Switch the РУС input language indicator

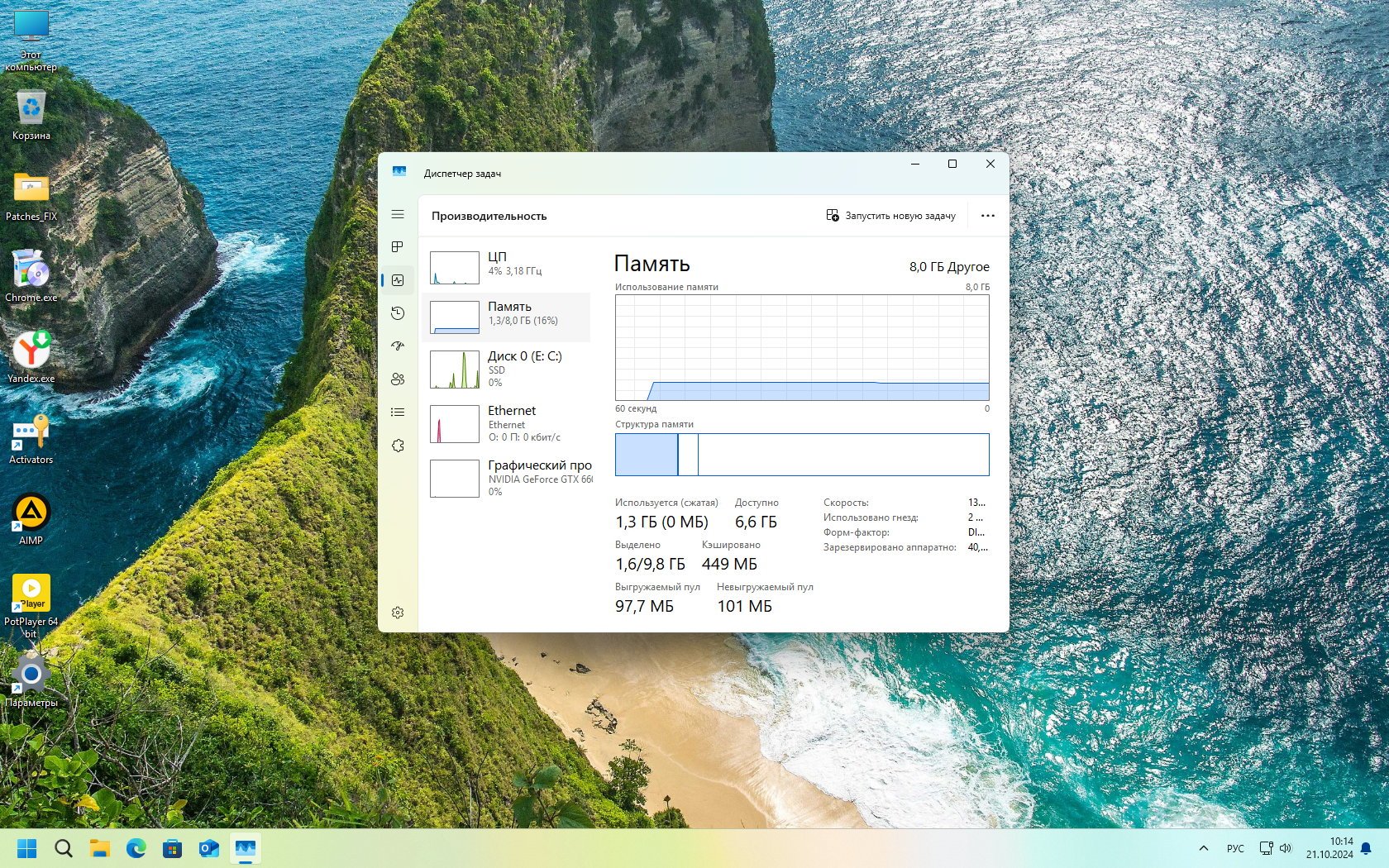1235,848
